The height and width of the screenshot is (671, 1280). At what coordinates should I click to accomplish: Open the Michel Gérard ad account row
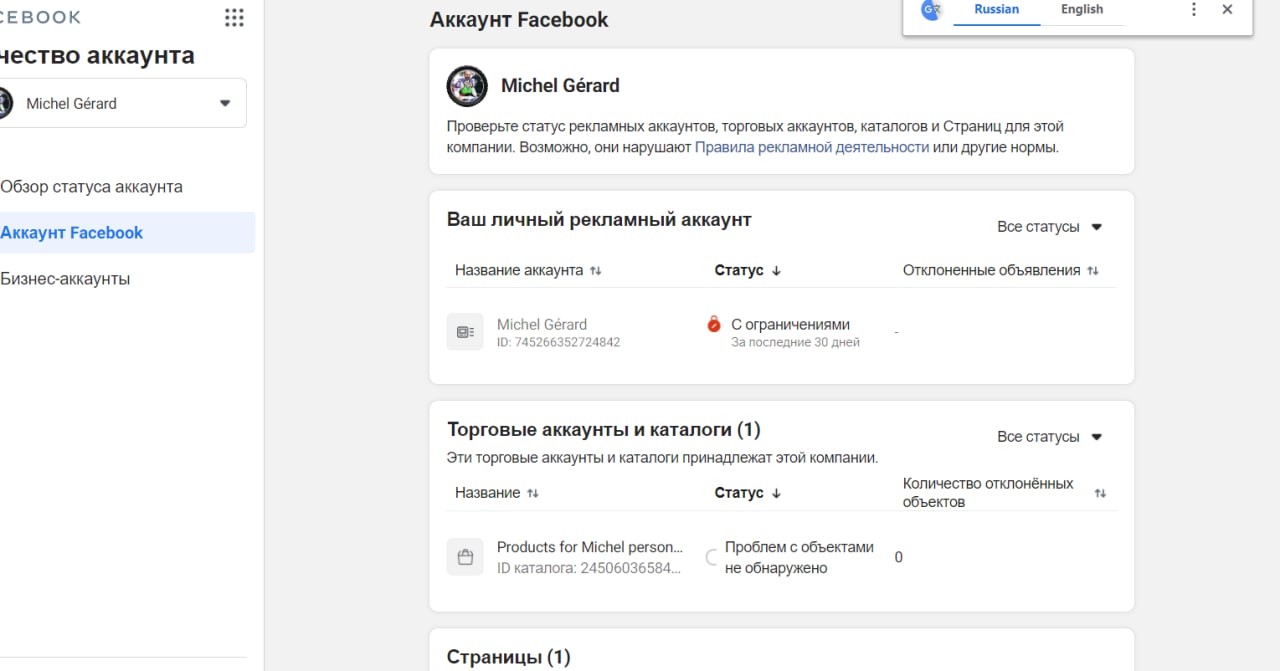542,324
